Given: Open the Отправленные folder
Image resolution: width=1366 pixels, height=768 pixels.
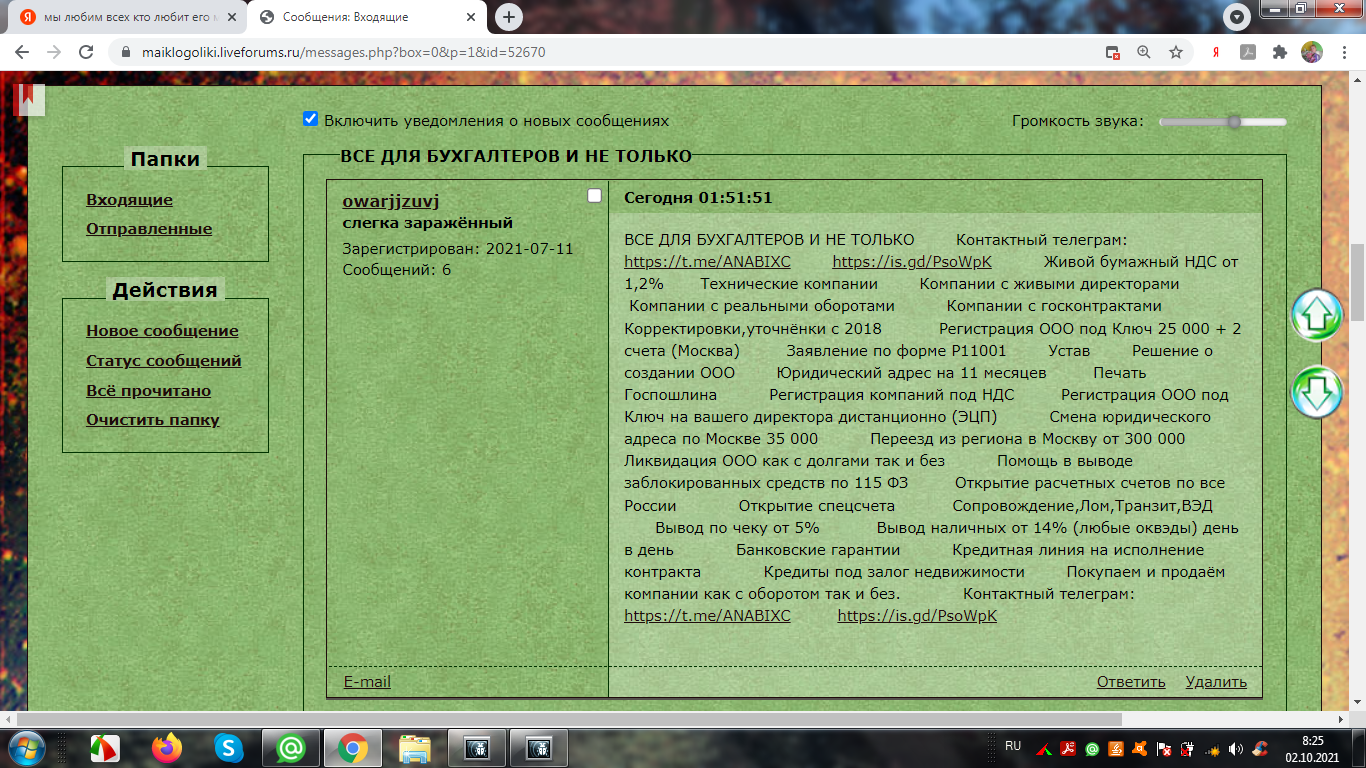Looking at the screenshot, I should (149, 229).
